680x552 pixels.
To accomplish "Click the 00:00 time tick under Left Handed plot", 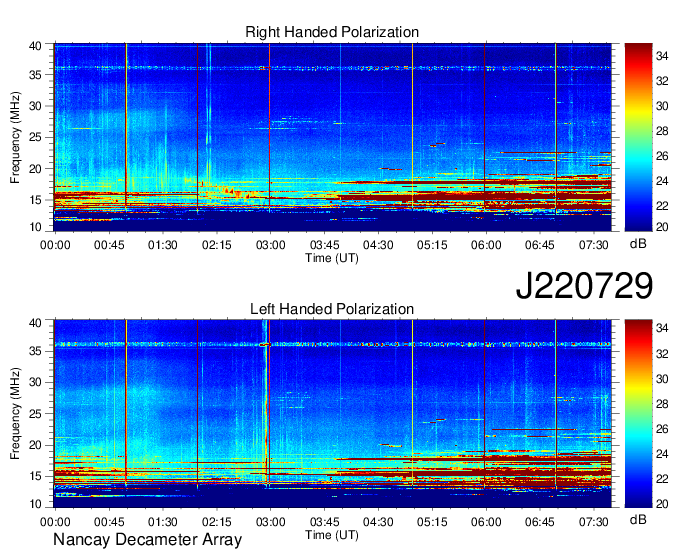I will point(55,522).
